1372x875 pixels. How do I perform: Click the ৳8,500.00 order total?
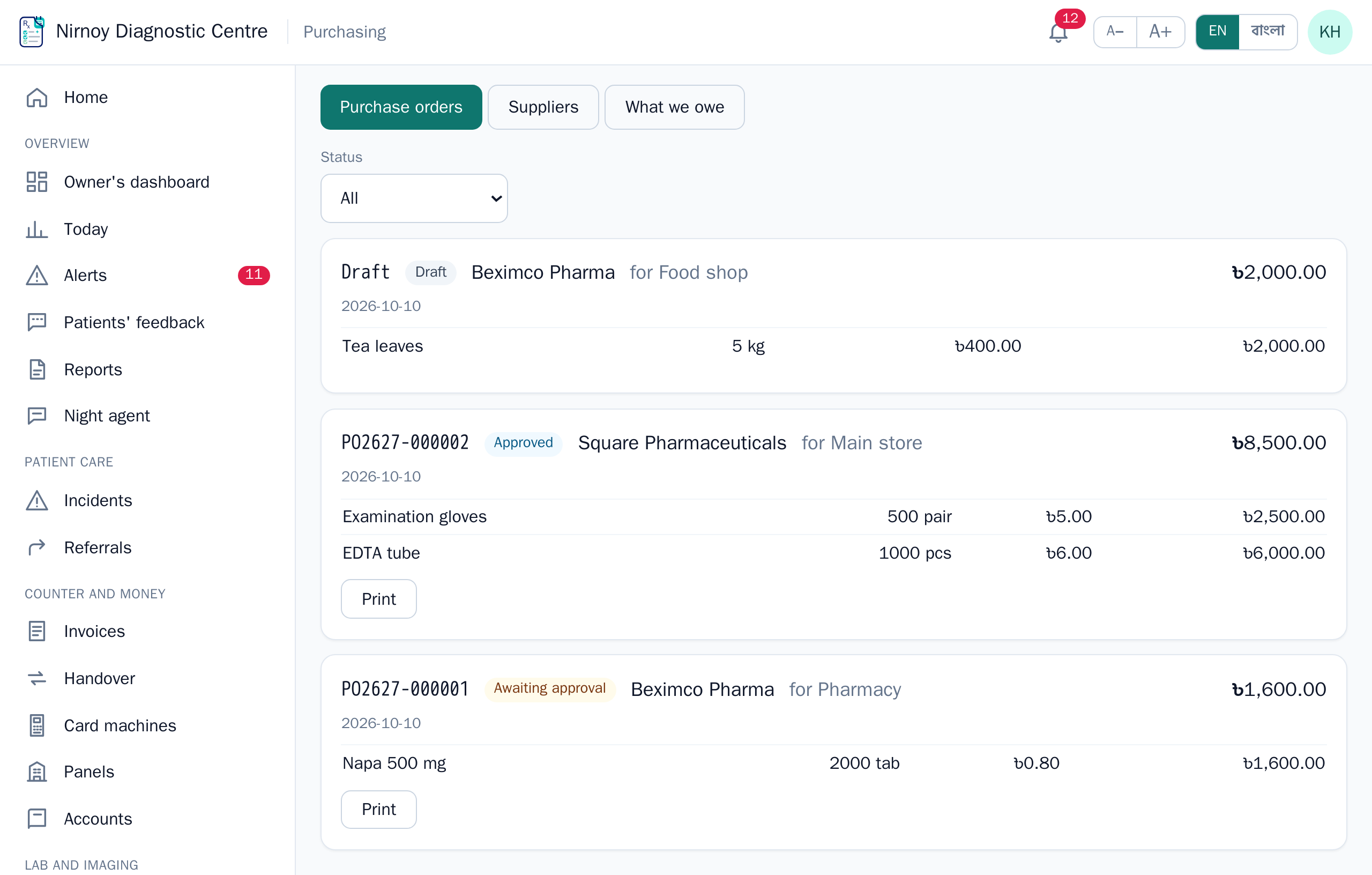(x=1279, y=443)
